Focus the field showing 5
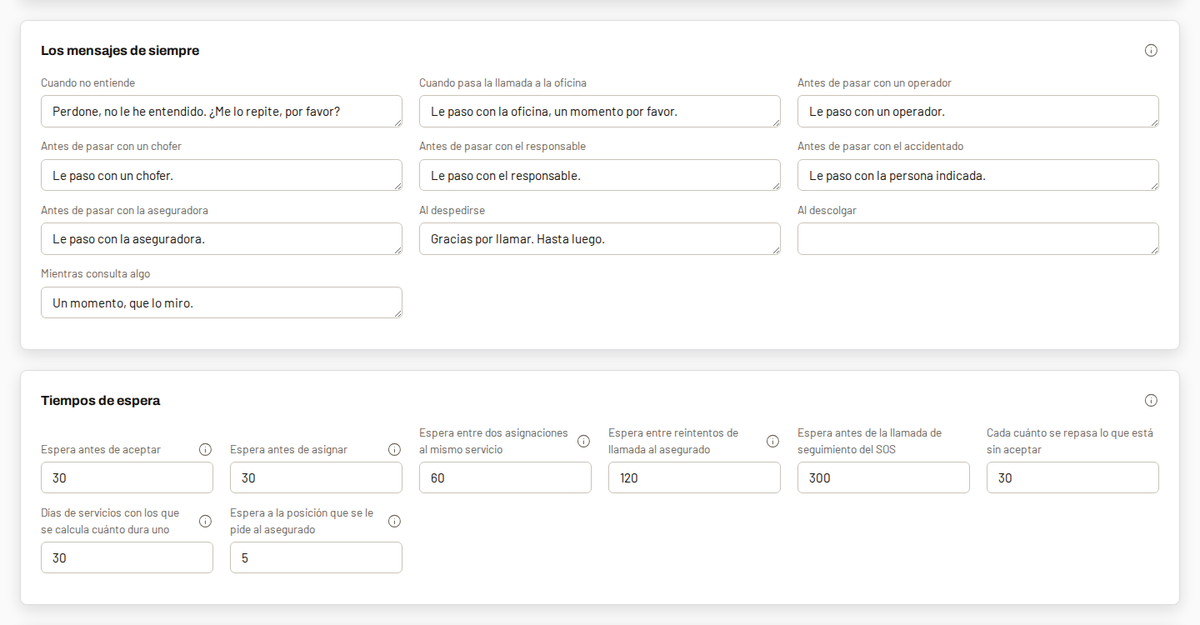The image size is (1200, 625). click(316, 558)
